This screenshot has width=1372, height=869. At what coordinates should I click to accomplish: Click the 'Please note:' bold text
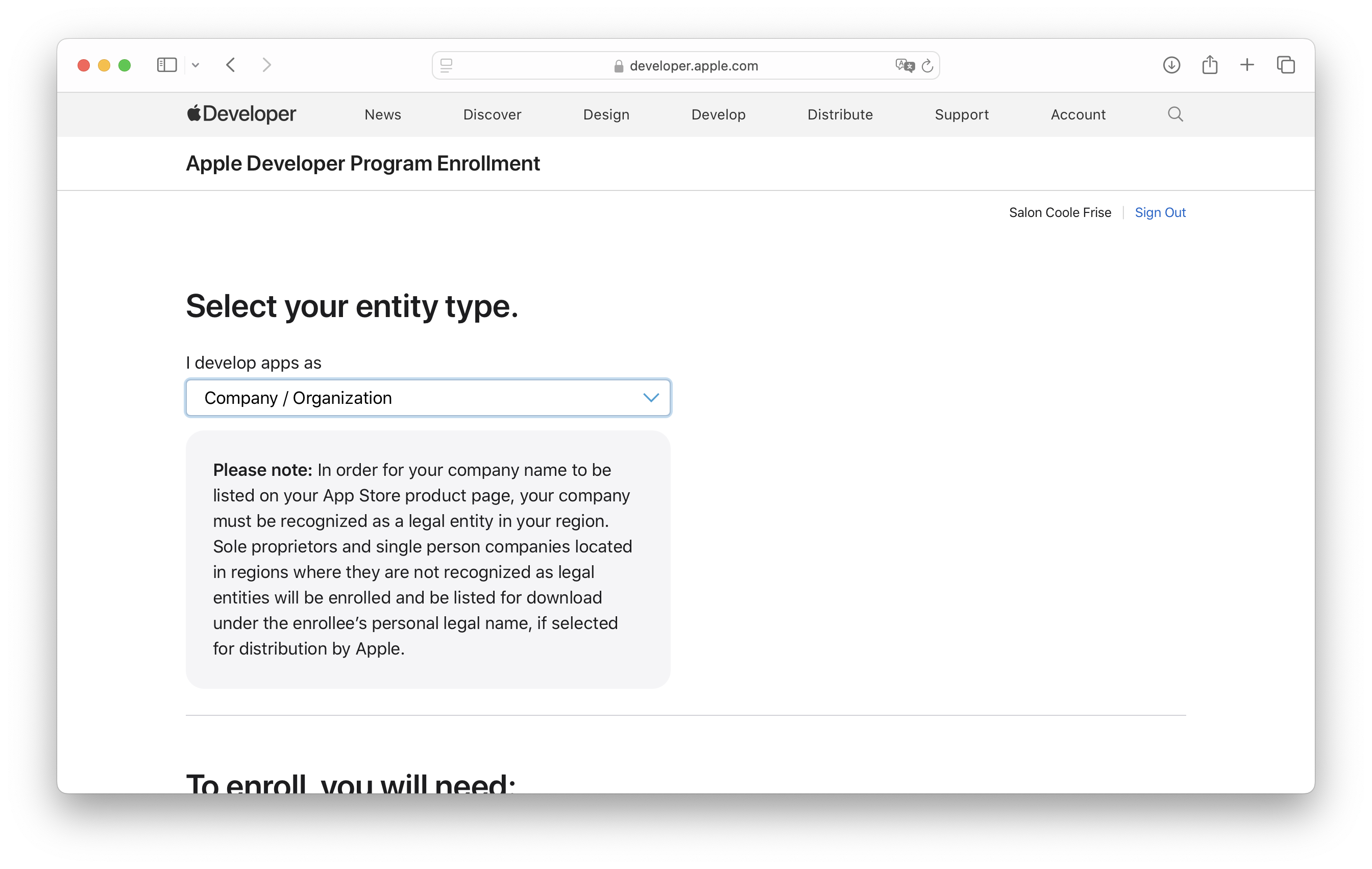click(263, 470)
